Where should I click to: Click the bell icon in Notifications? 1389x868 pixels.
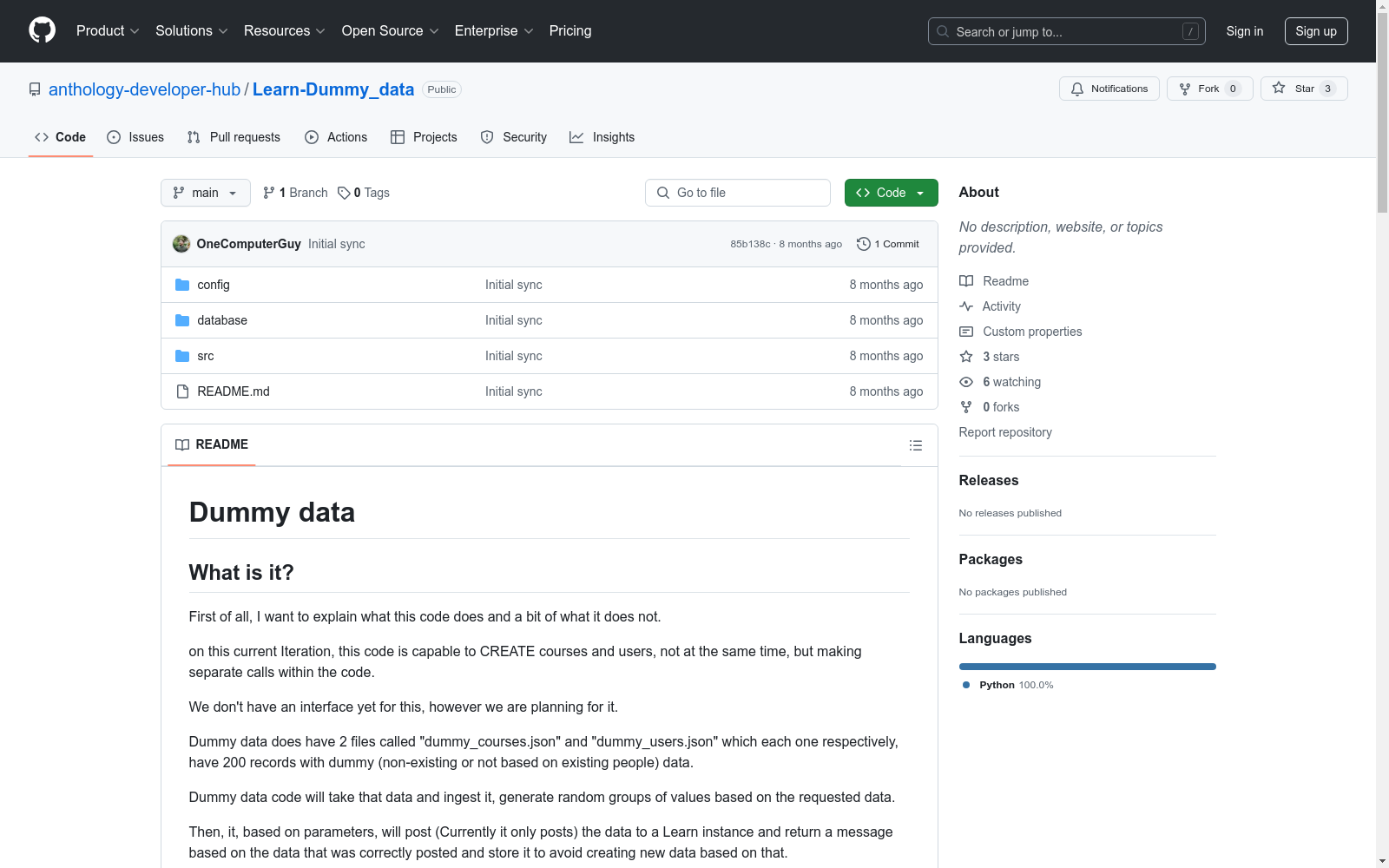(x=1077, y=89)
